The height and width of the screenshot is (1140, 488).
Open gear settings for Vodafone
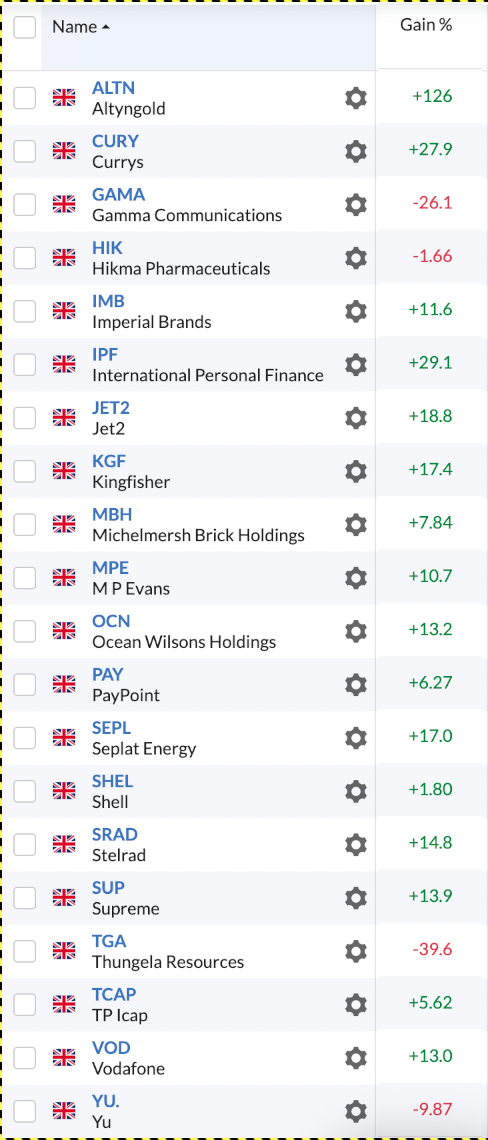[x=356, y=1058]
